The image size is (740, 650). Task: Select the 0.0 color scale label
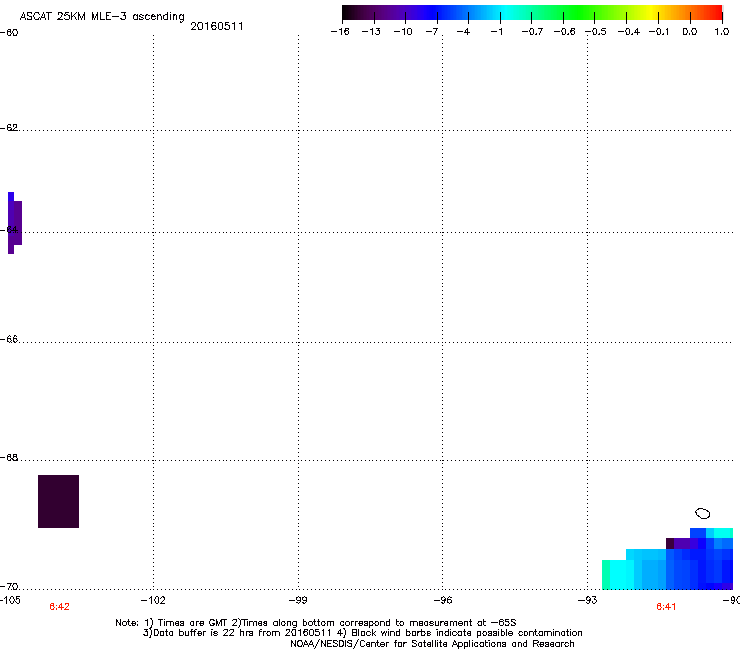[x=690, y=32]
